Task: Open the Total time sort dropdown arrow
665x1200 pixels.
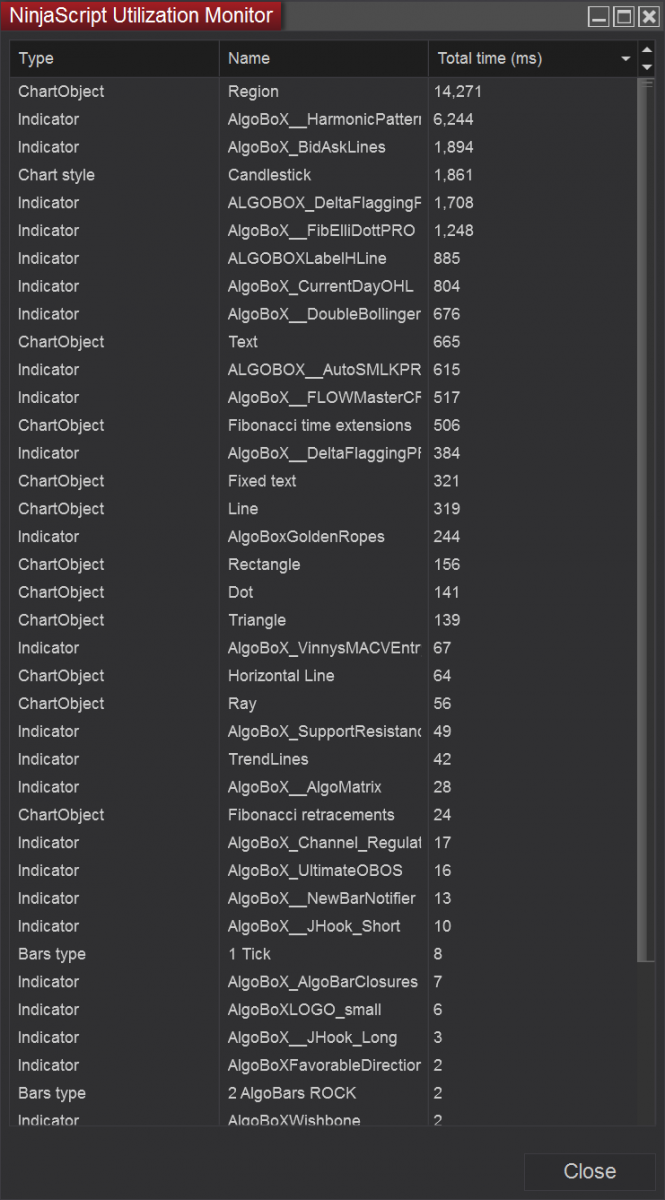Action: pyautogui.click(x=626, y=59)
